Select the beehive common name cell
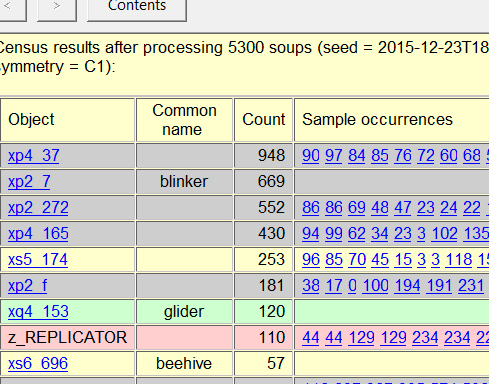 184,364
